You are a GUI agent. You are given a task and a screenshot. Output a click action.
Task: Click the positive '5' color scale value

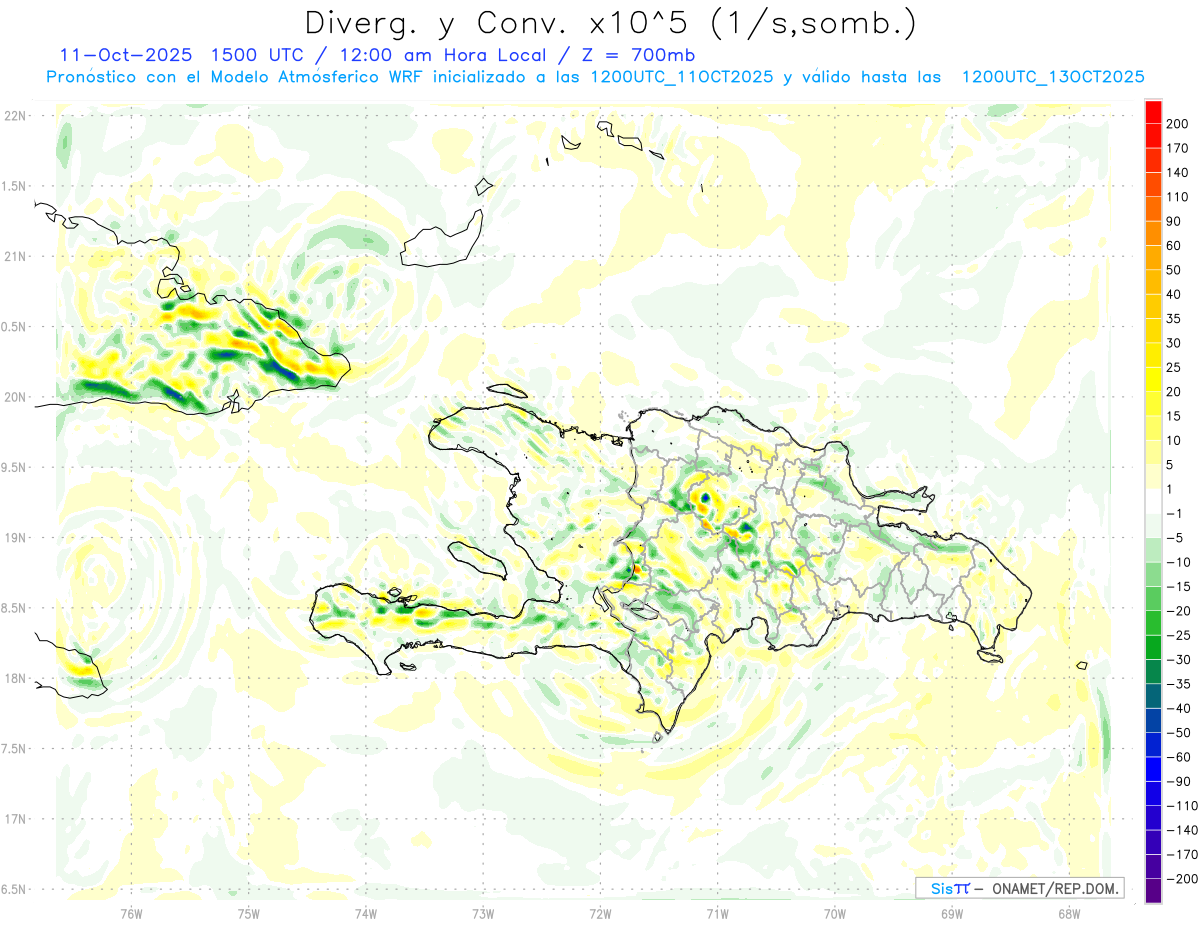[x=1172, y=465]
